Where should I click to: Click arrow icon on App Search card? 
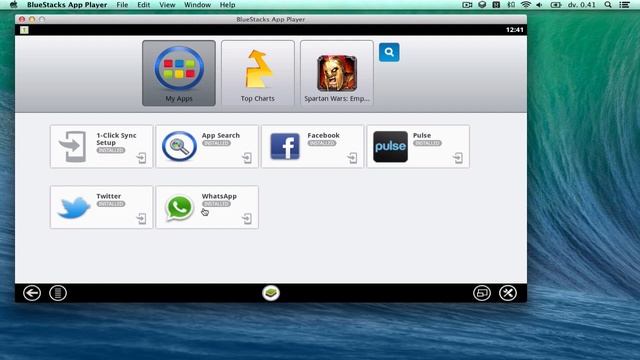[247, 158]
